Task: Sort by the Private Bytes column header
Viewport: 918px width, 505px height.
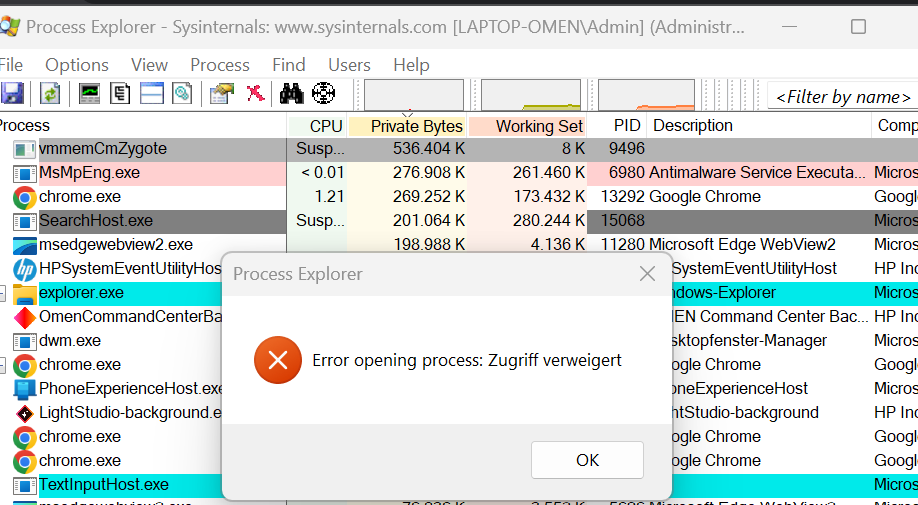Action: pos(407,126)
